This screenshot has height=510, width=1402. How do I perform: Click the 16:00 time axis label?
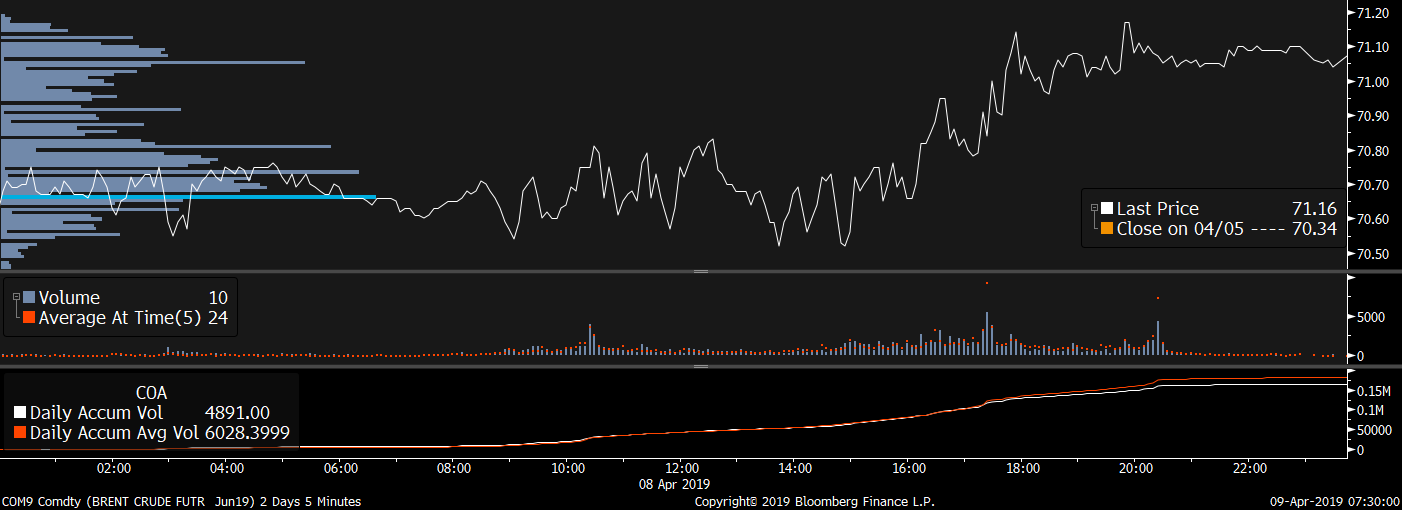tap(909, 469)
